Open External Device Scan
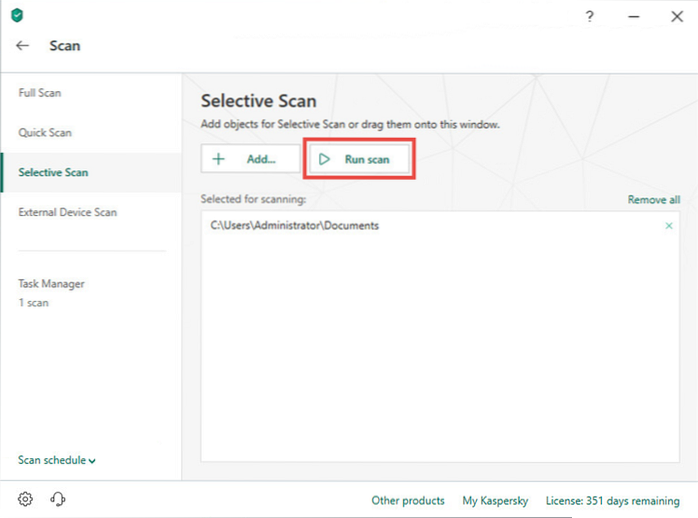The image size is (698, 518). (67, 212)
